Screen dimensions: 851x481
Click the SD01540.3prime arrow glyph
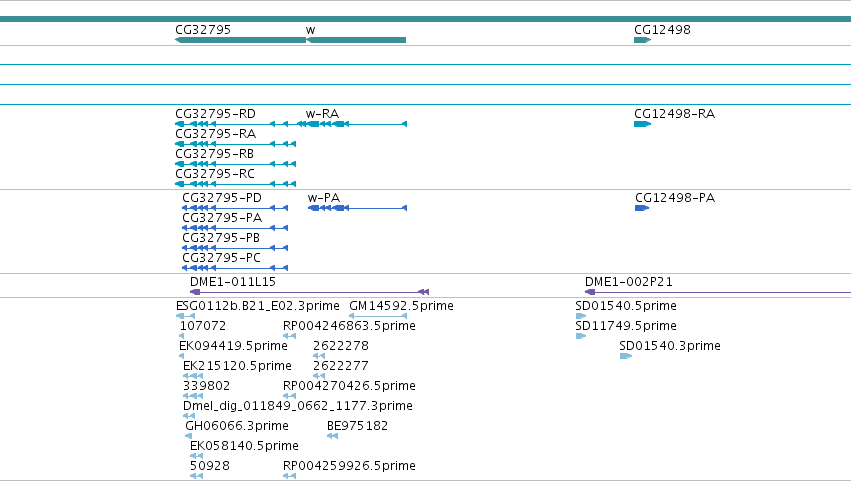pyautogui.click(x=626, y=356)
